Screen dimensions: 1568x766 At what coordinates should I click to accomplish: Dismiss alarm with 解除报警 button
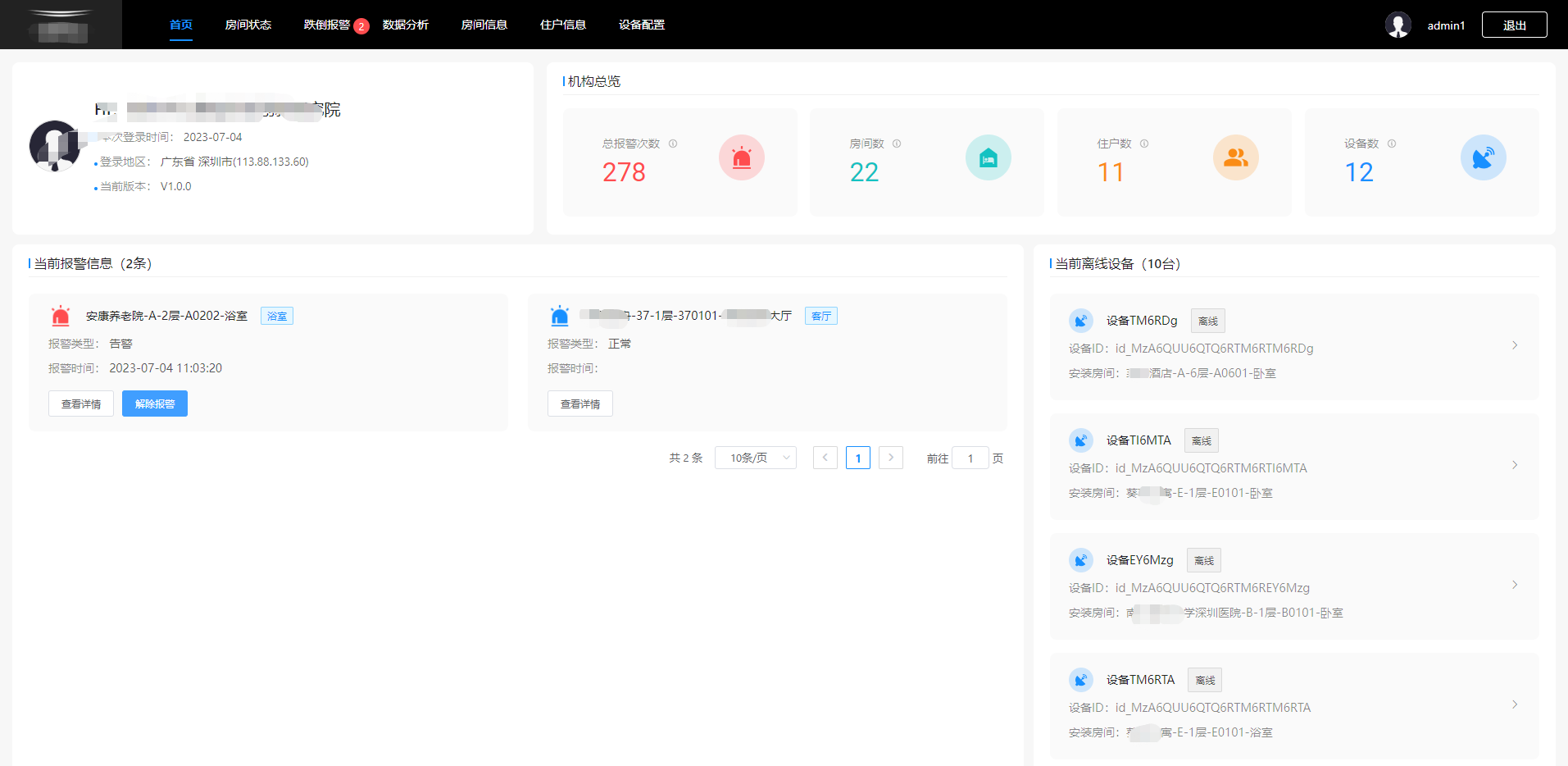(155, 404)
